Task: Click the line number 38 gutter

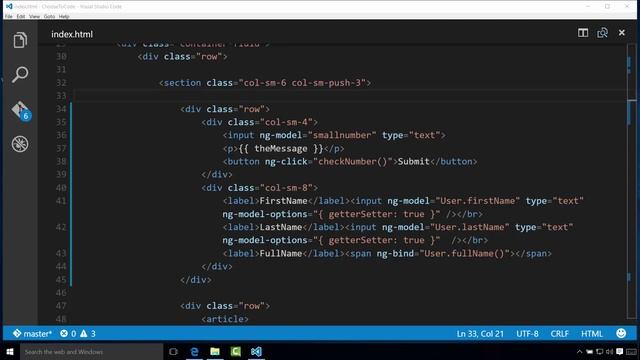Action: coord(61,162)
